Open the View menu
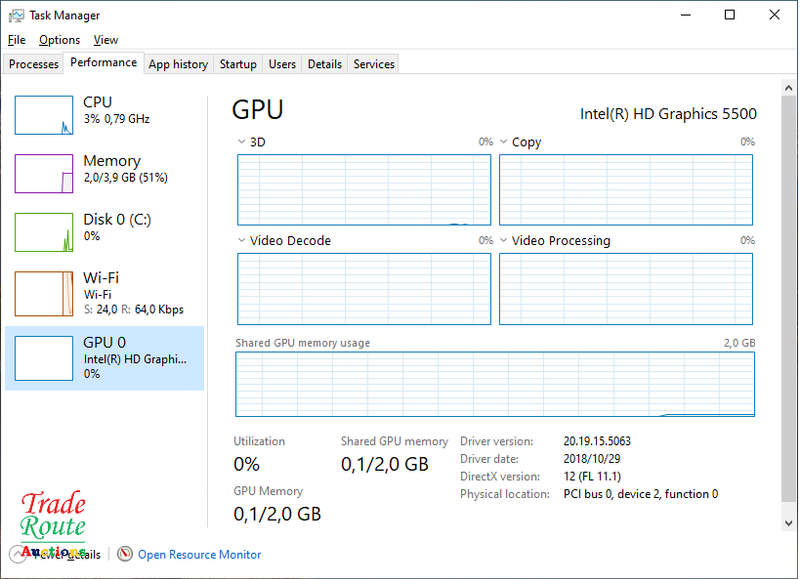 pyautogui.click(x=106, y=40)
